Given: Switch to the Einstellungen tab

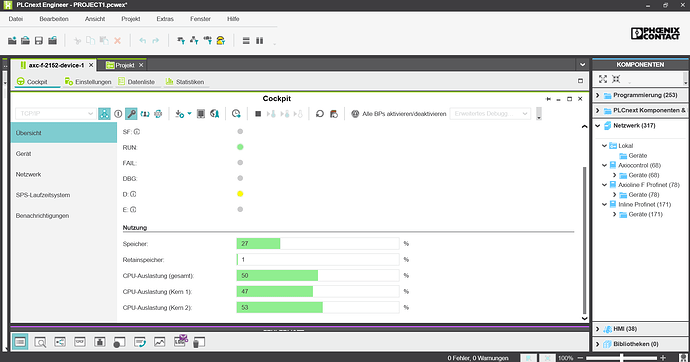Looking at the screenshot, I should click(x=88, y=82).
